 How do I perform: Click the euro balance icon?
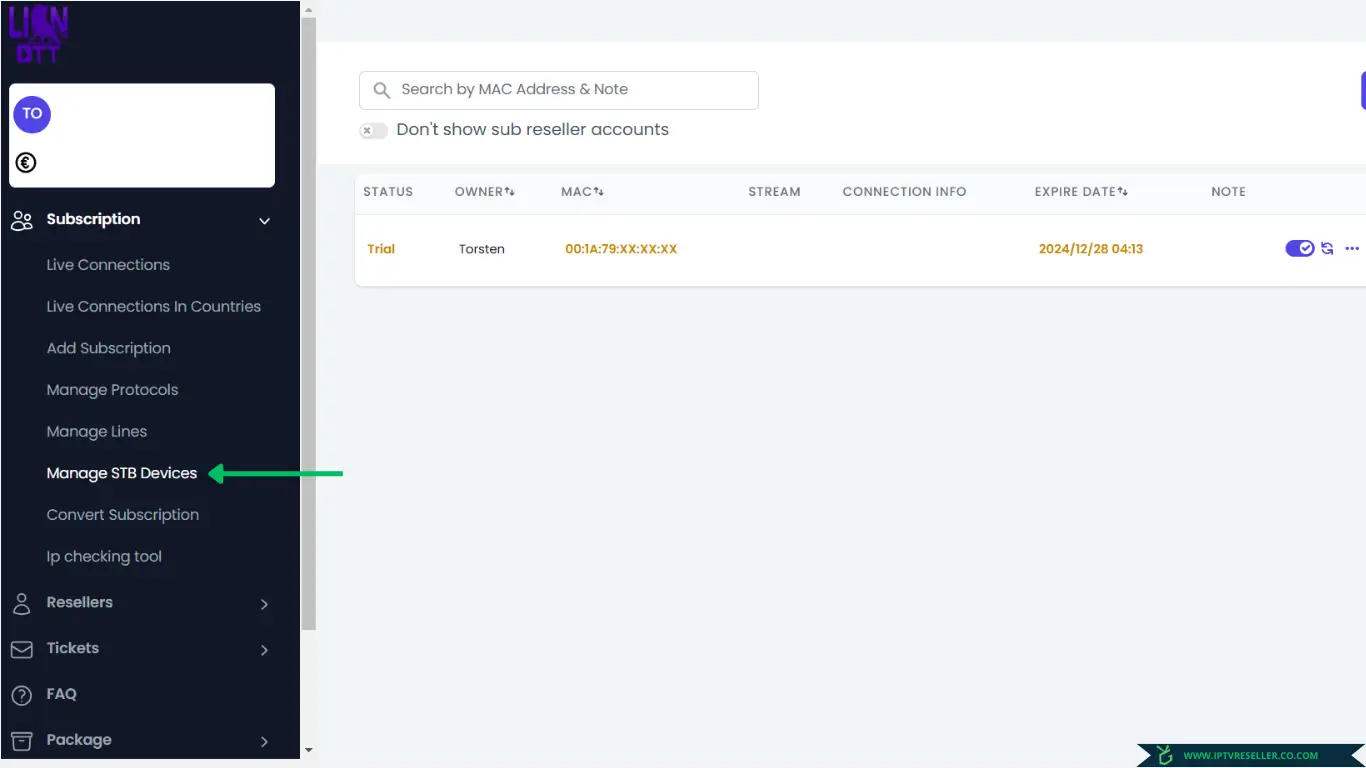tap(26, 162)
